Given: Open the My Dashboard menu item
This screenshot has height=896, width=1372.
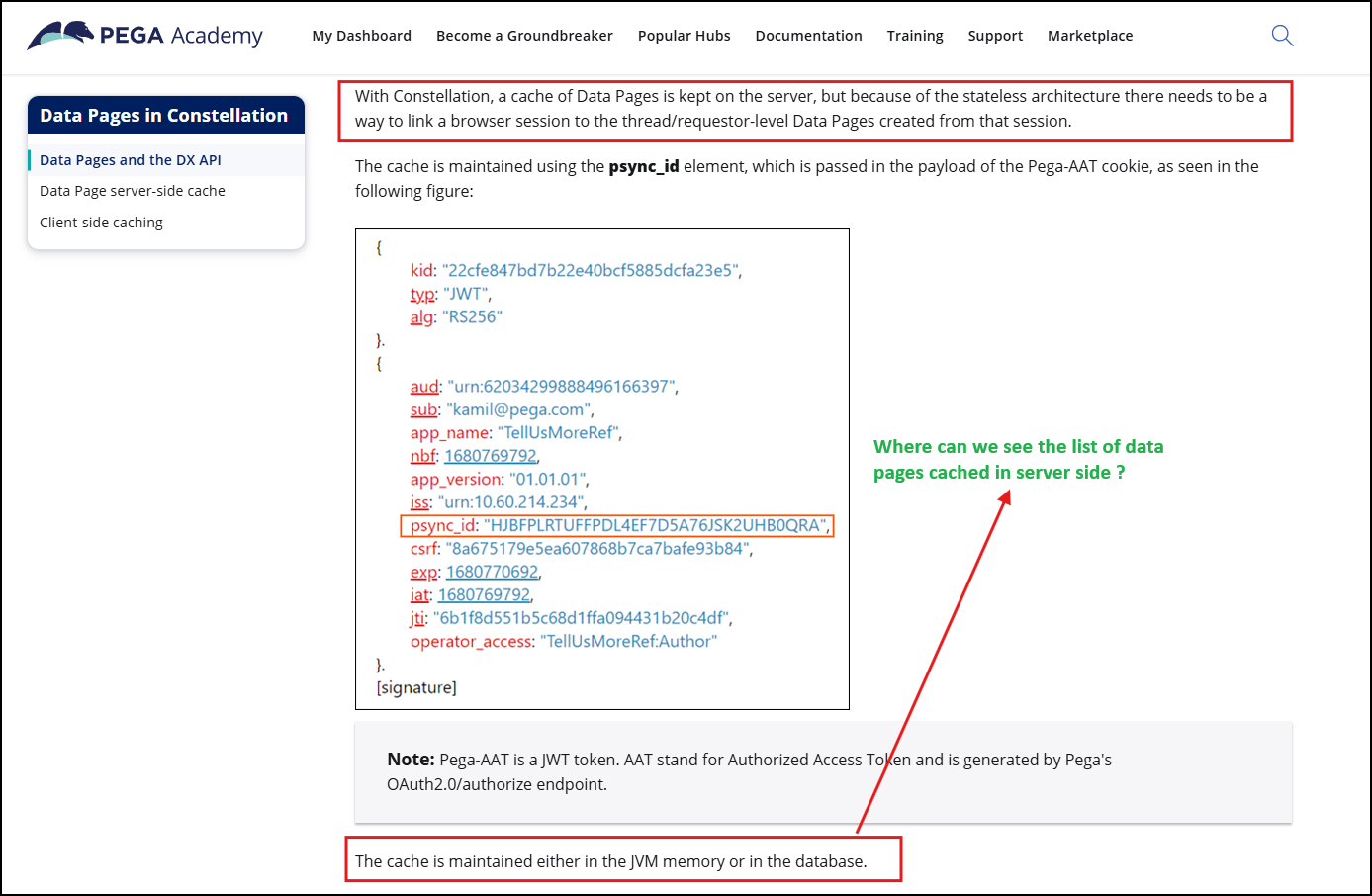Looking at the screenshot, I should click(x=361, y=36).
